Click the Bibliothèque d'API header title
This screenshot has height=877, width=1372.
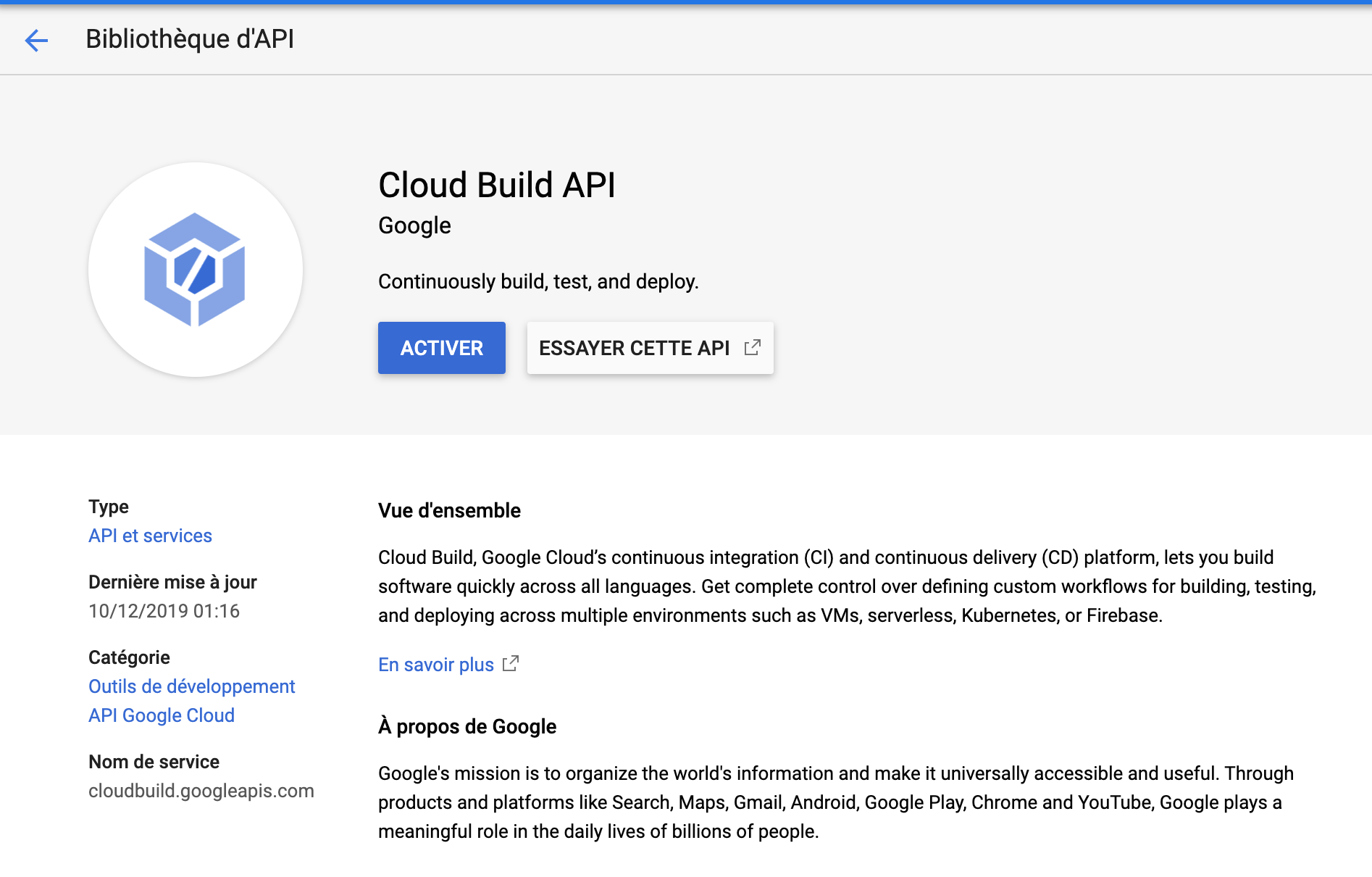(190, 39)
